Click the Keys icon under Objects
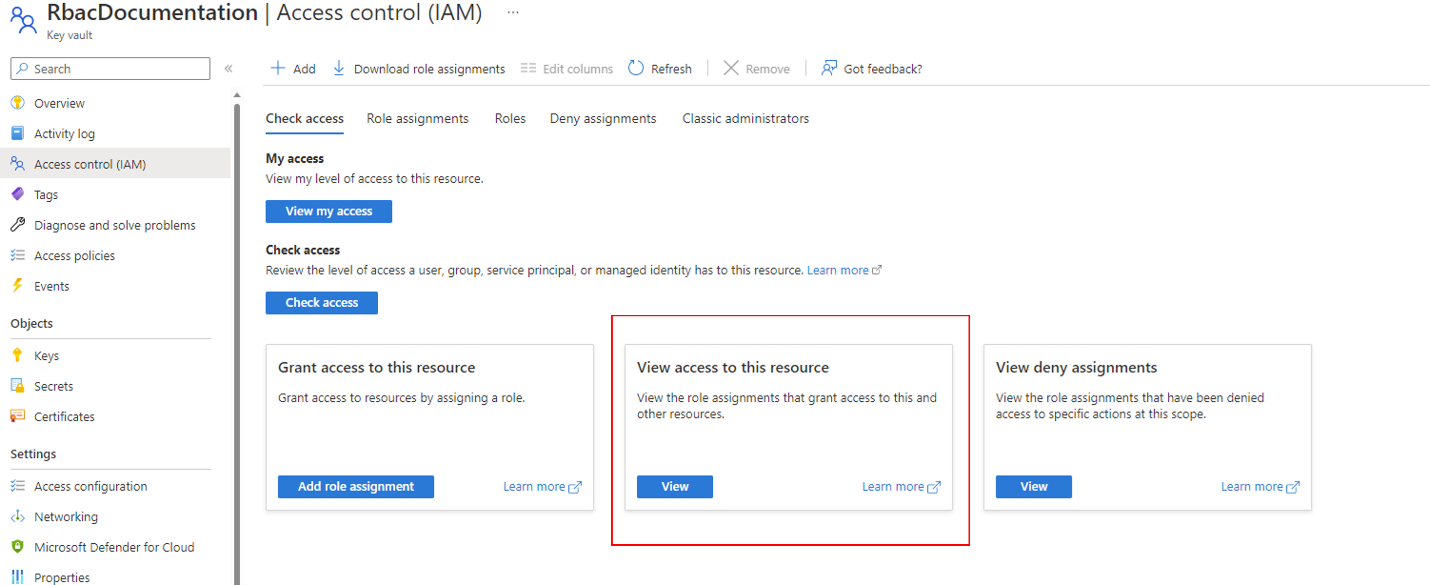The image size is (1430, 585). pyautogui.click(x=17, y=356)
